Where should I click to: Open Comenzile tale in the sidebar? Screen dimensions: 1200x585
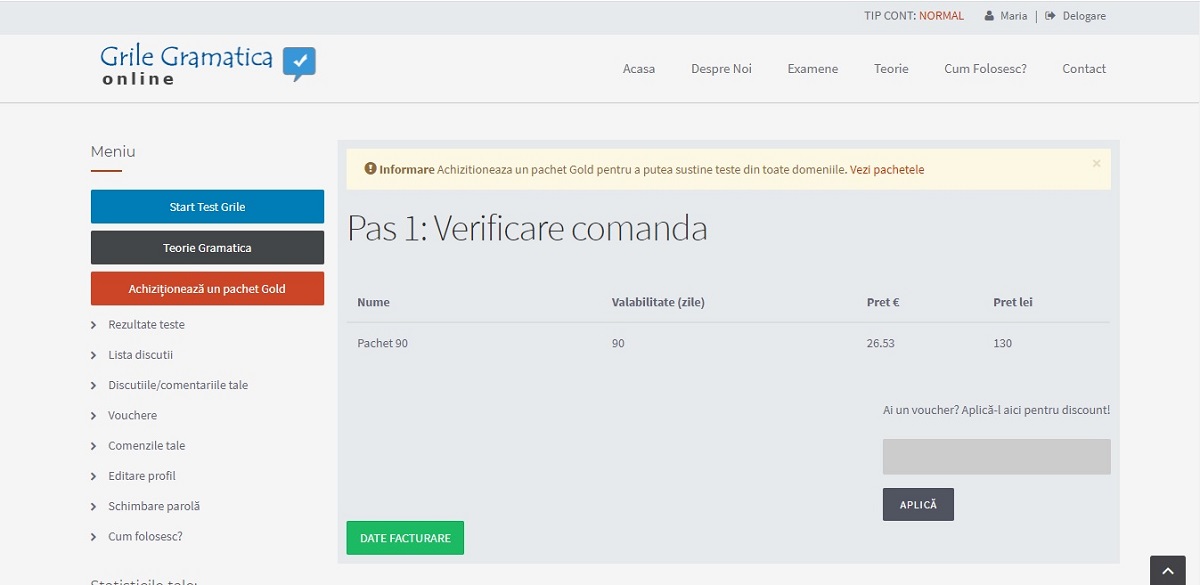click(146, 446)
